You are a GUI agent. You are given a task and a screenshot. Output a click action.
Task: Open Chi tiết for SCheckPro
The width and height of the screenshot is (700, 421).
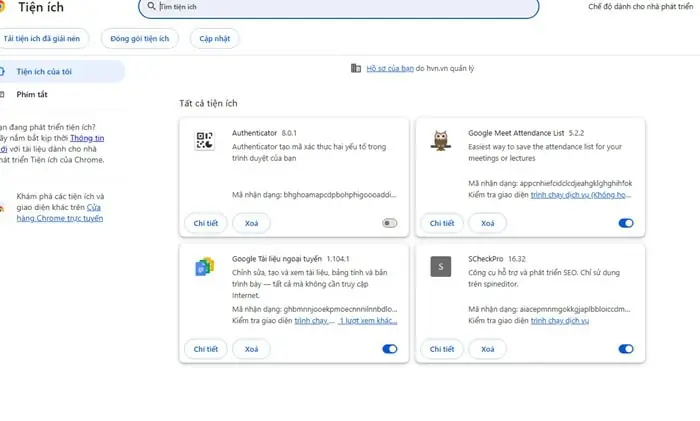click(x=442, y=349)
